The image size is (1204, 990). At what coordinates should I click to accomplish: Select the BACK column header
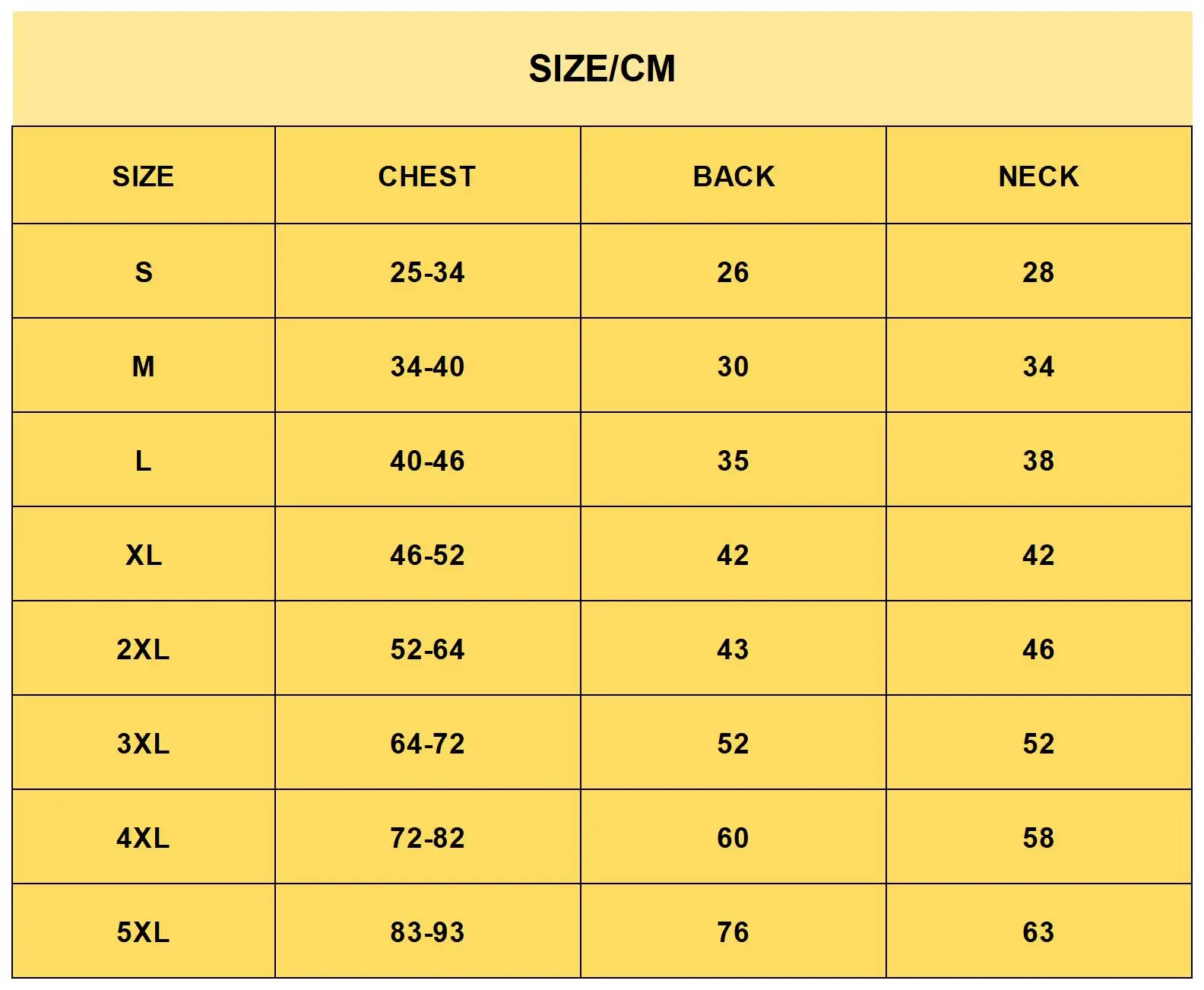(733, 176)
